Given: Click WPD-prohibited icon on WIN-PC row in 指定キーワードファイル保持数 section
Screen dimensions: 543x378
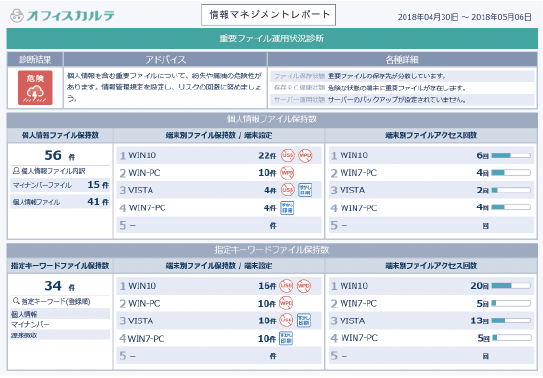Looking at the screenshot, I should click(286, 303).
